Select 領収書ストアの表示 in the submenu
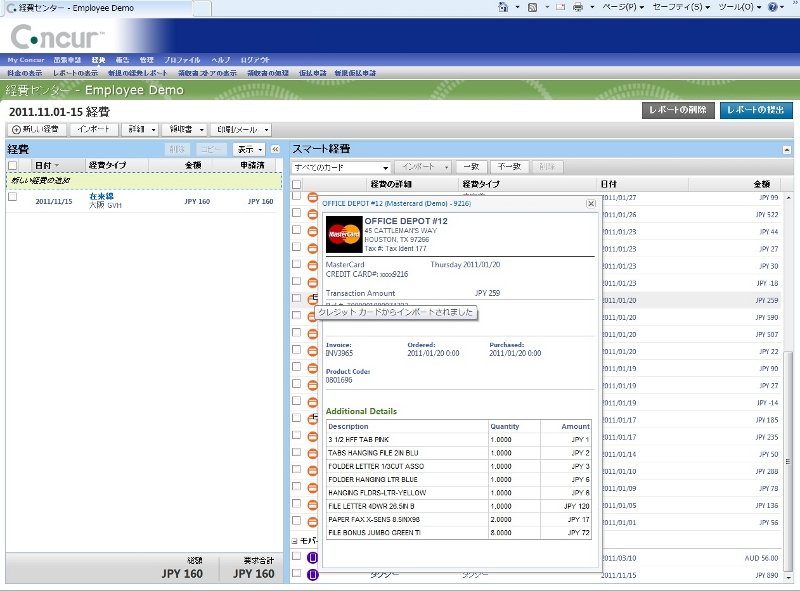Viewport: 800px width, 591px height. pos(207,73)
